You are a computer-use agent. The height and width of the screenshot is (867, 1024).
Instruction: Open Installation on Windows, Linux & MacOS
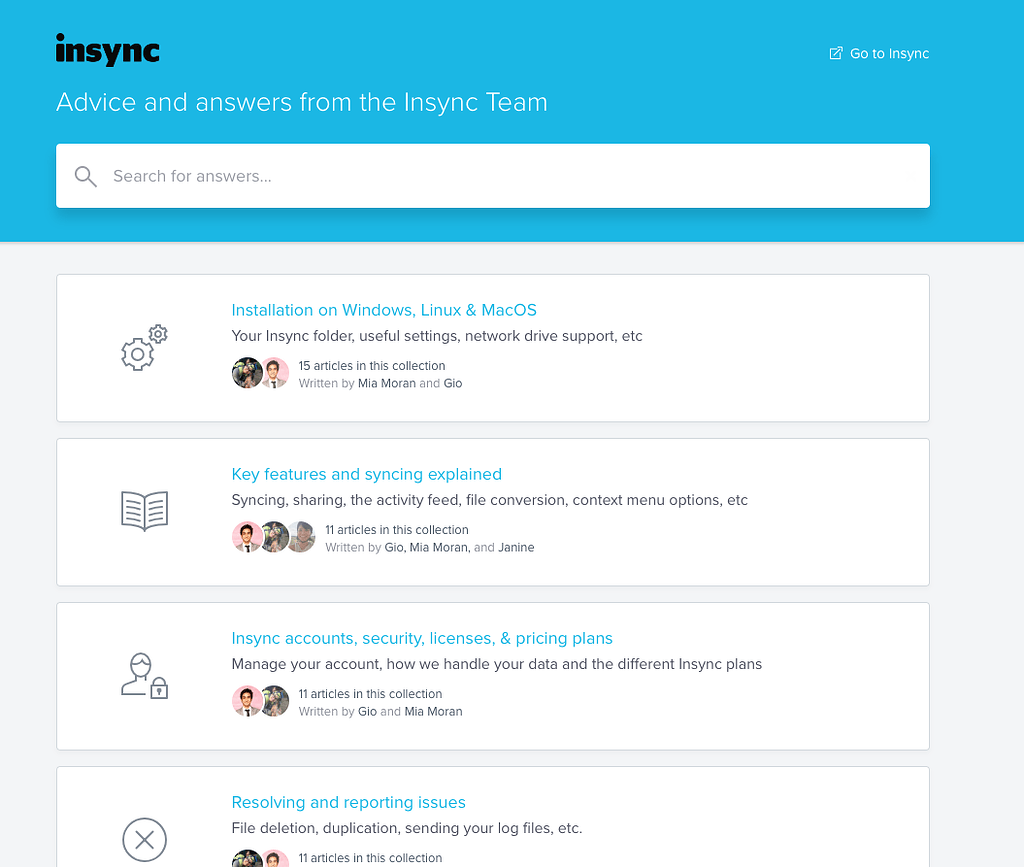[x=383, y=310]
